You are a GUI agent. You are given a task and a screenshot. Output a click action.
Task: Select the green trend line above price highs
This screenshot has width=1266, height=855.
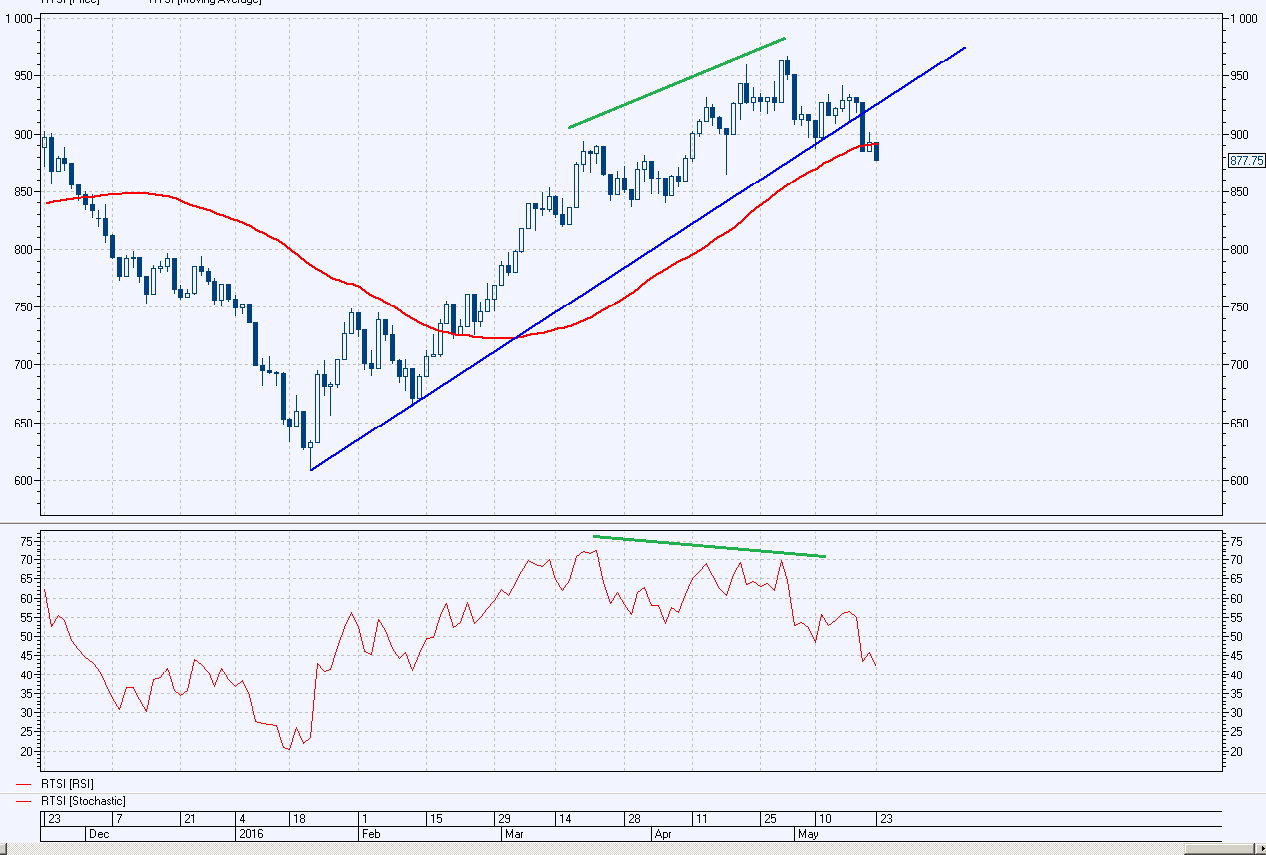(x=676, y=83)
